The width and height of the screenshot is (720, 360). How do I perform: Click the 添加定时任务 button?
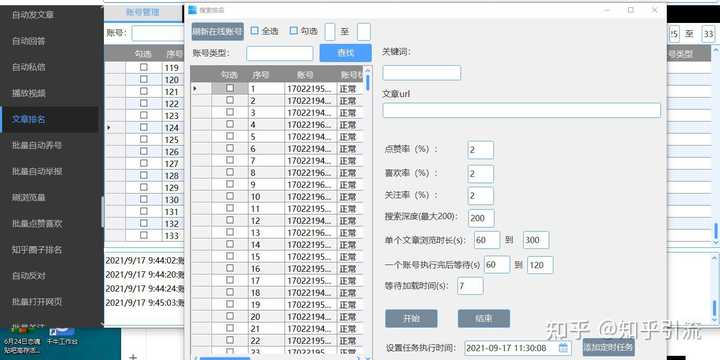tap(608, 347)
